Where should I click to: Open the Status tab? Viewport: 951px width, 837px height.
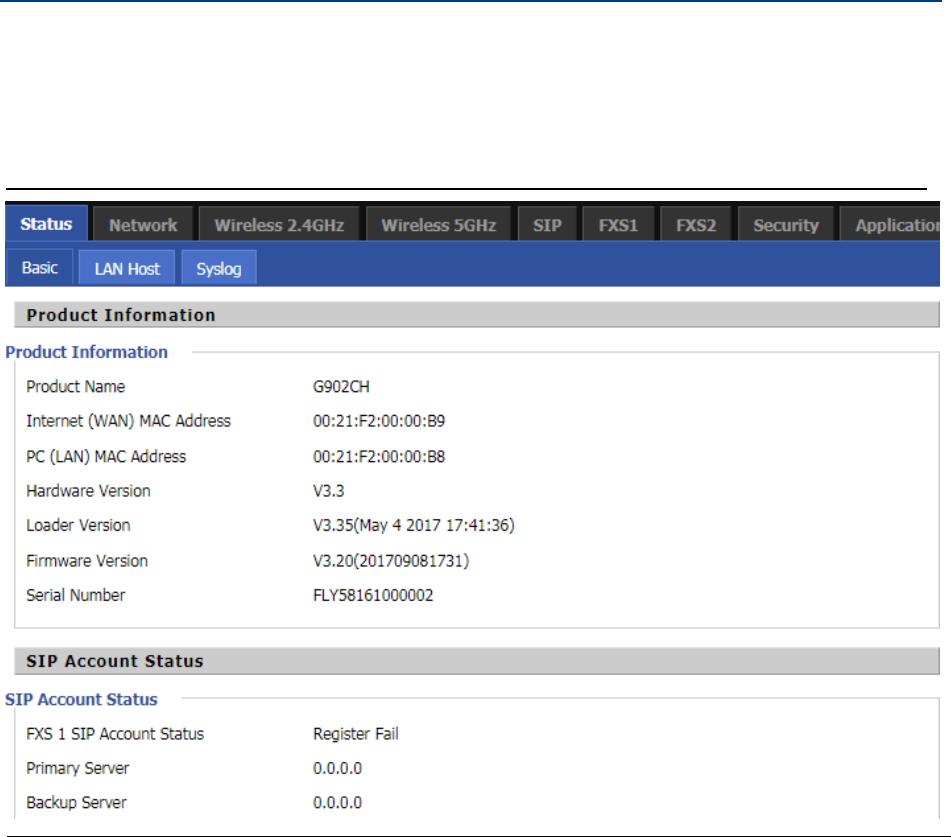click(x=46, y=225)
